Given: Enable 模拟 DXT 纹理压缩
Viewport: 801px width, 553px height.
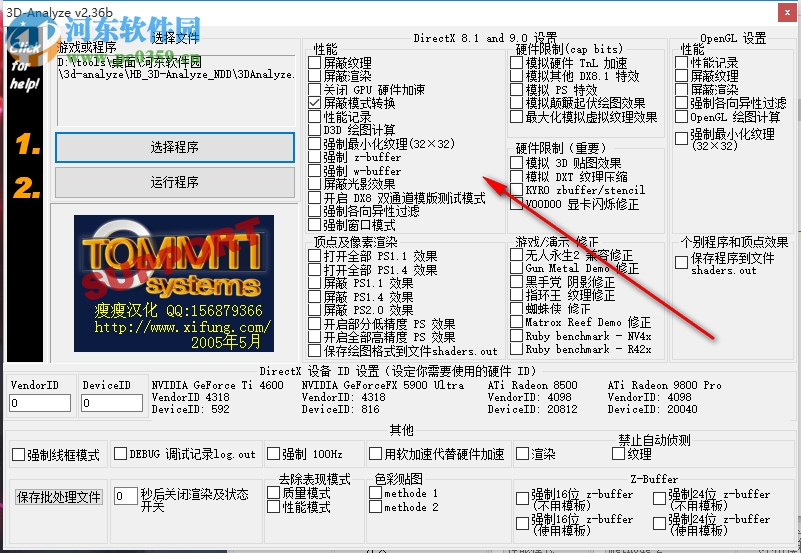Looking at the screenshot, I should (x=516, y=177).
